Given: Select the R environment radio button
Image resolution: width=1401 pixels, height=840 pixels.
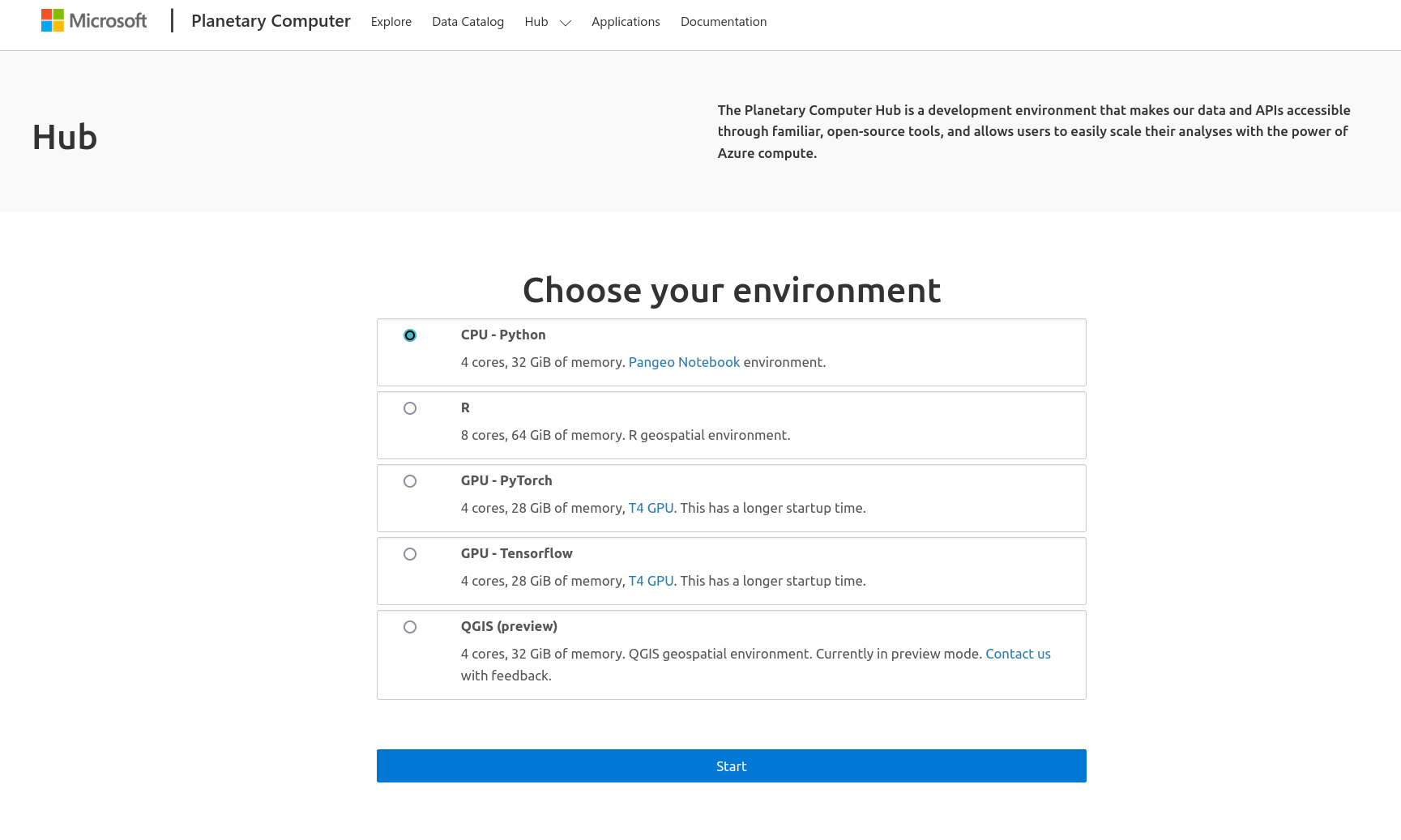Looking at the screenshot, I should tap(410, 408).
